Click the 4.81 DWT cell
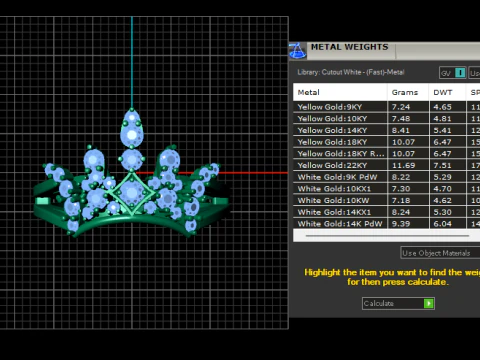 447,119
